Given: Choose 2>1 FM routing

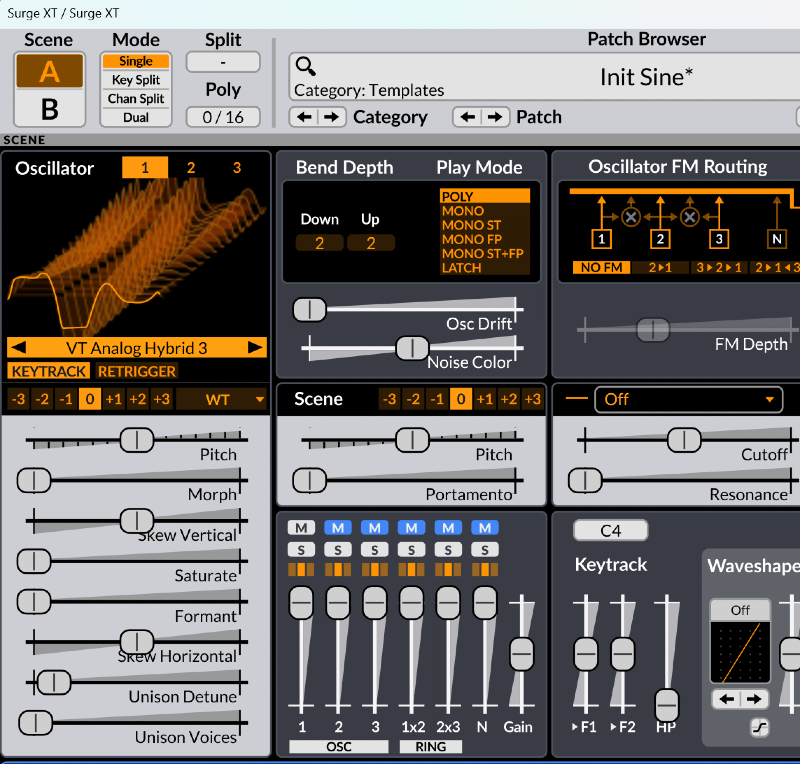Looking at the screenshot, I should (x=660, y=267).
